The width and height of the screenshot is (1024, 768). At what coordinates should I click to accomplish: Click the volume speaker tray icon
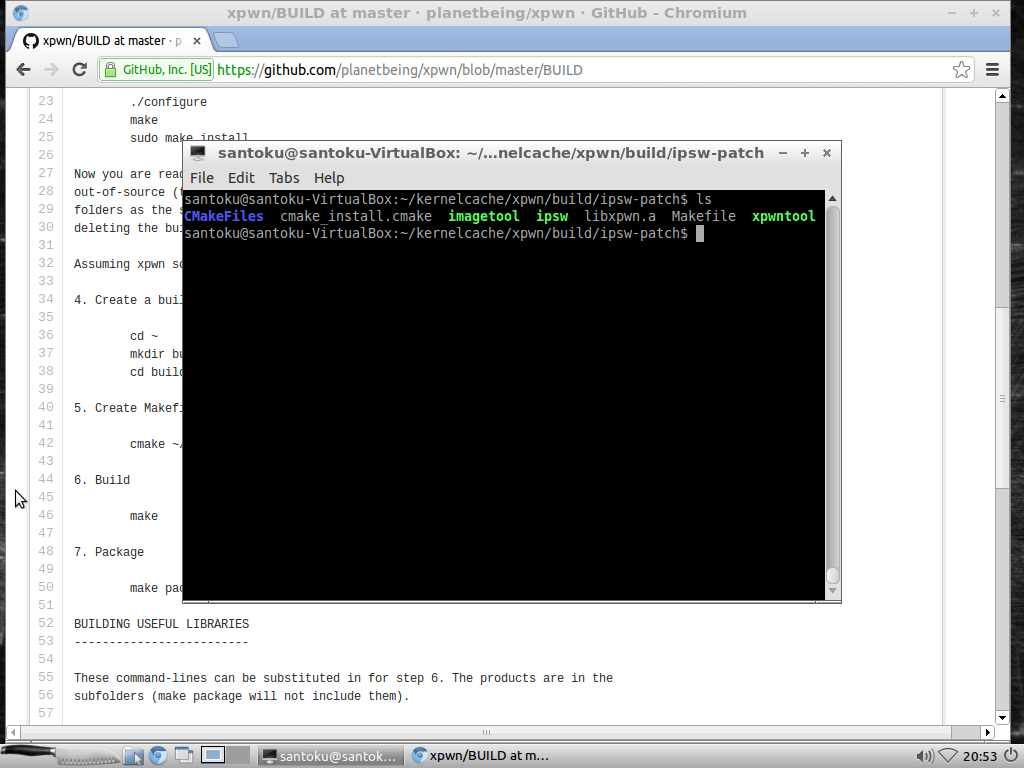(924, 756)
